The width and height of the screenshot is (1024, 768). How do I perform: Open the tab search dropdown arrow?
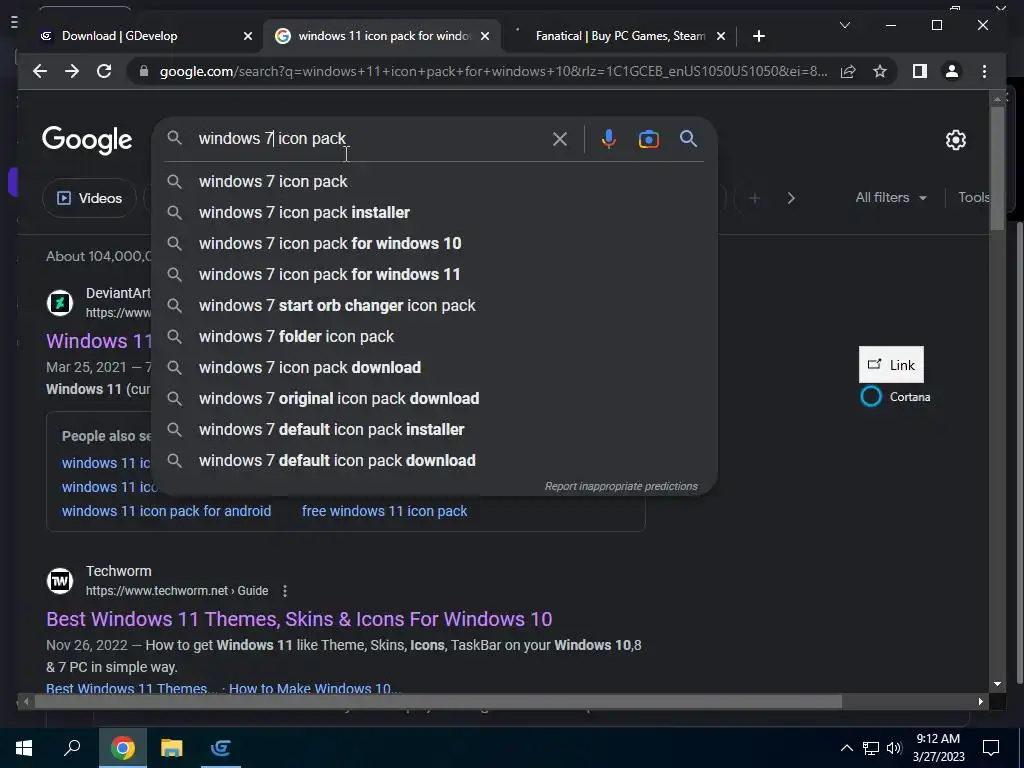click(844, 25)
